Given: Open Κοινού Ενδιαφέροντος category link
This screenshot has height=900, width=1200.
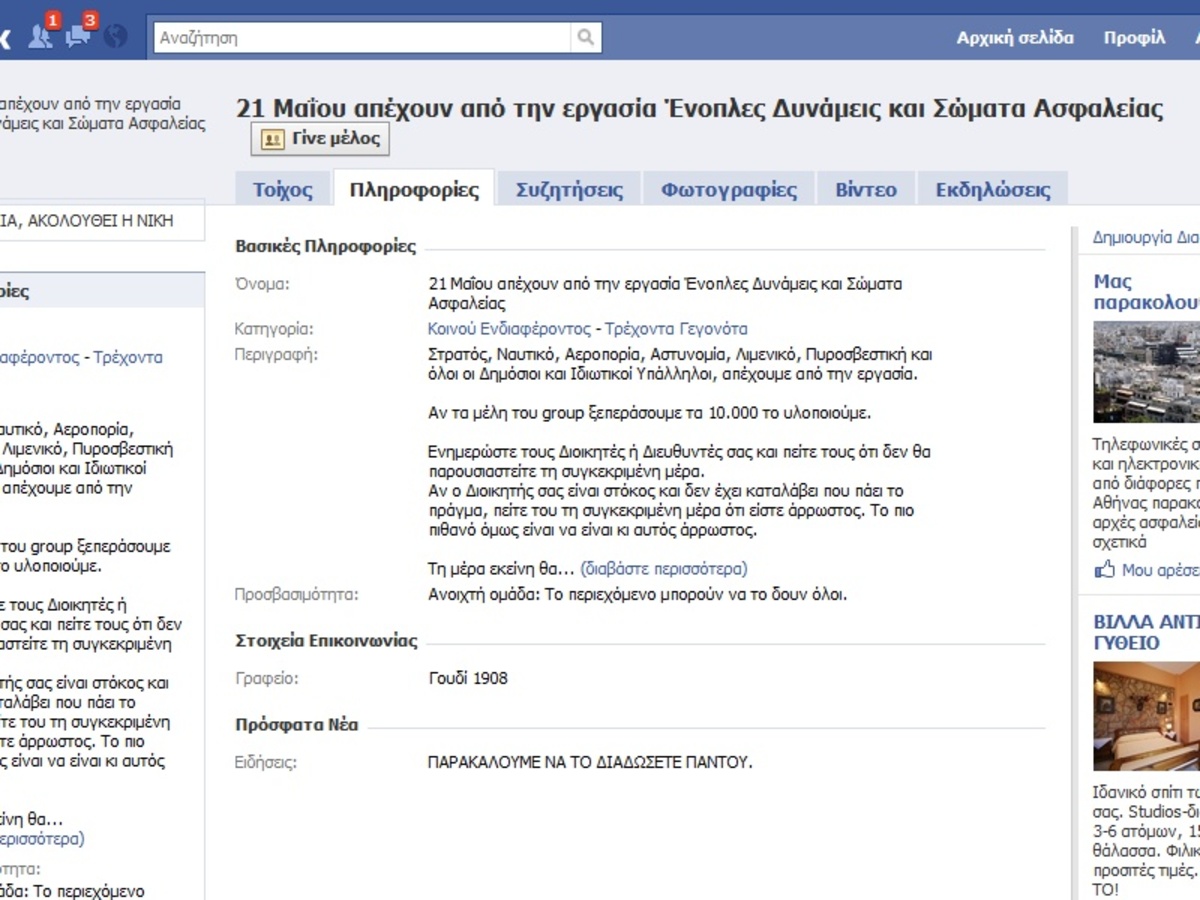Looking at the screenshot, I should (x=509, y=329).
